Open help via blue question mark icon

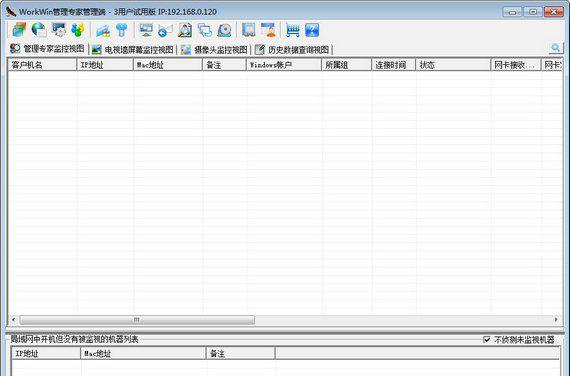point(312,30)
